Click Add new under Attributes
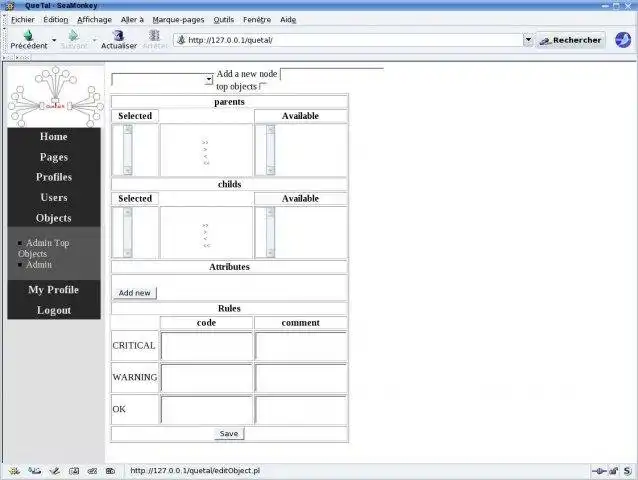638x480 pixels. click(x=134, y=293)
